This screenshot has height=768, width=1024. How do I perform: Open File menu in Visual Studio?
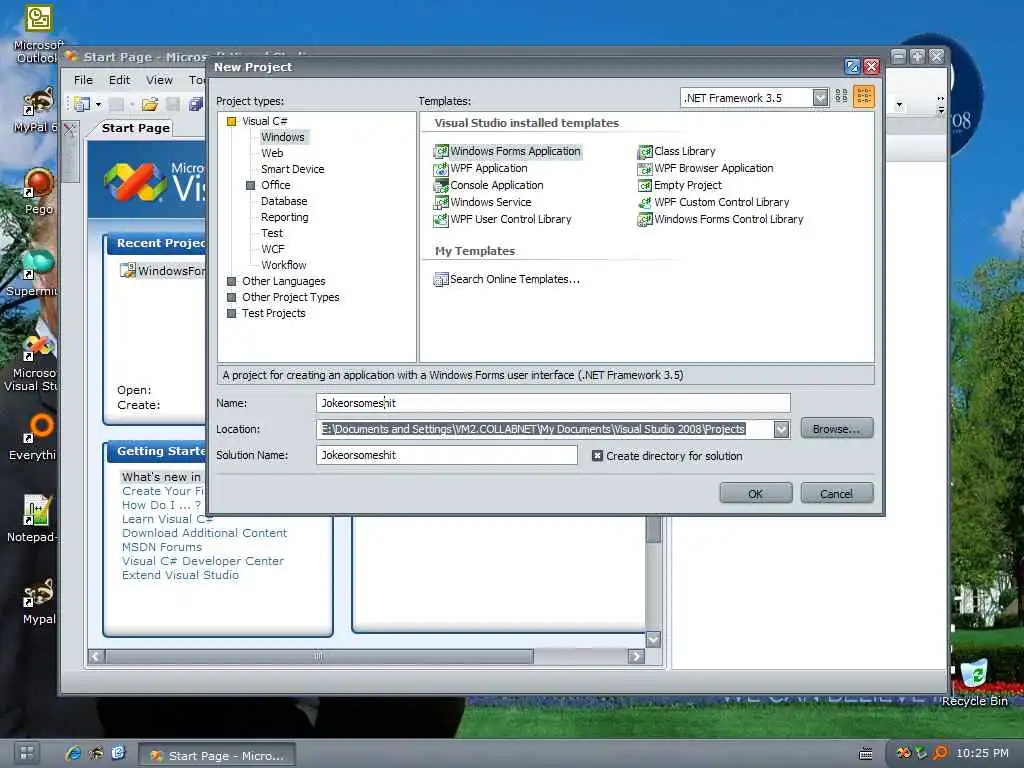point(84,80)
